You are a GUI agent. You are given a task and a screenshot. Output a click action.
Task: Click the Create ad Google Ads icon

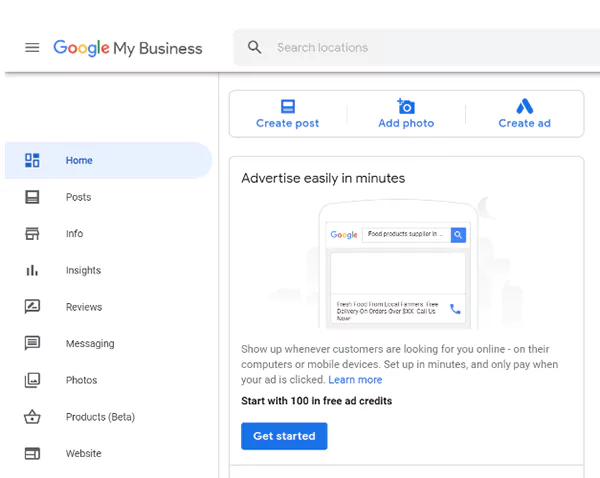[525, 106]
